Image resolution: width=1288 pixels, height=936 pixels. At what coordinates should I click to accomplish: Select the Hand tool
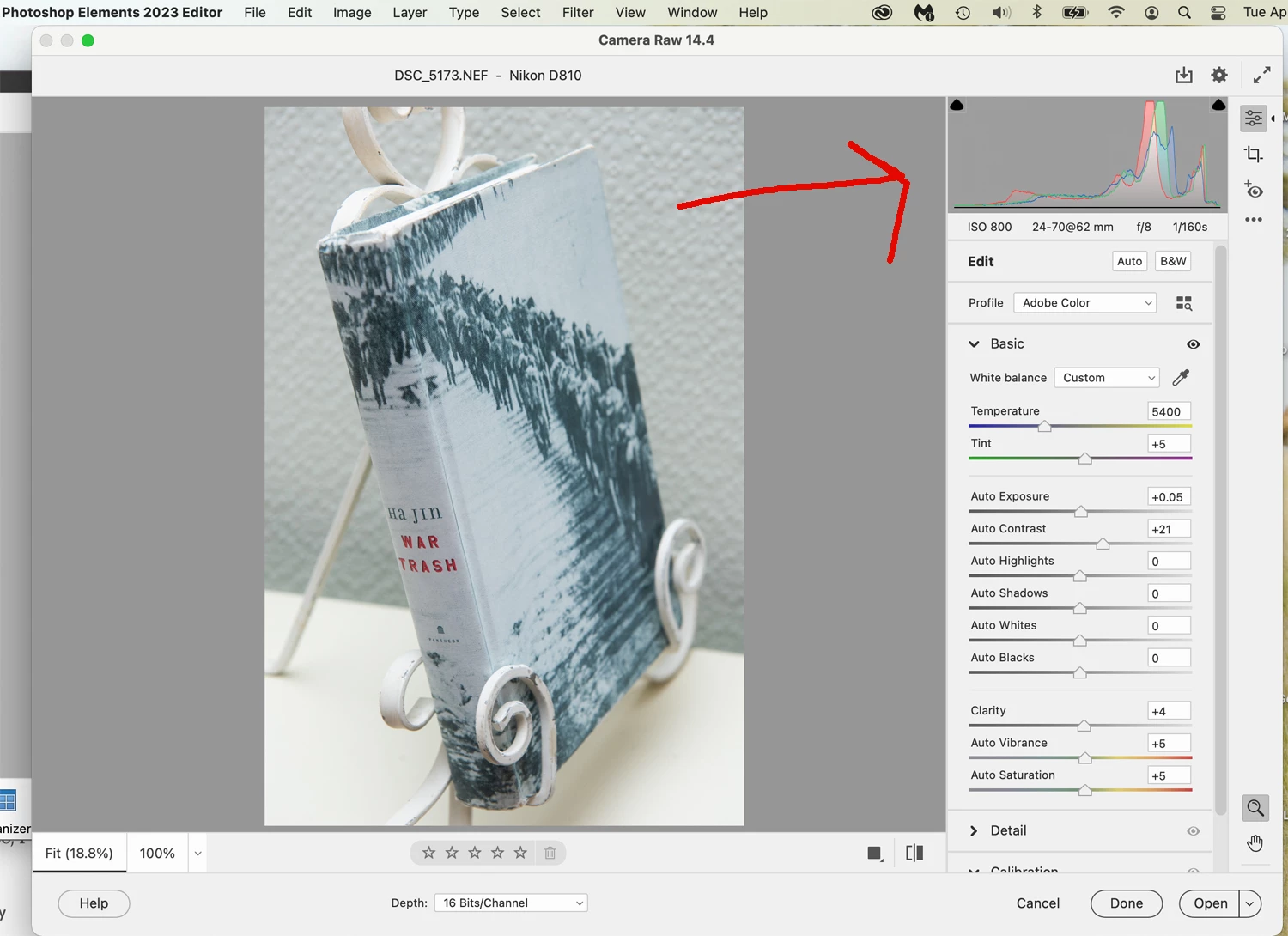(x=1255, y=843)
